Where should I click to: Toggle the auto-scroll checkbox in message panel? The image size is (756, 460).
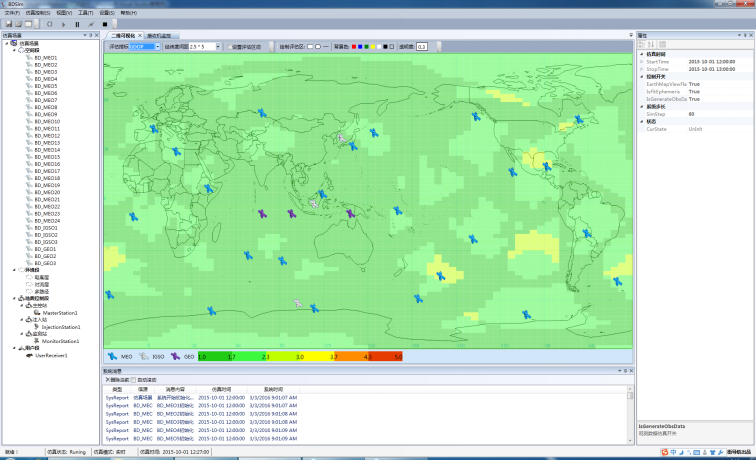(134, 380)
